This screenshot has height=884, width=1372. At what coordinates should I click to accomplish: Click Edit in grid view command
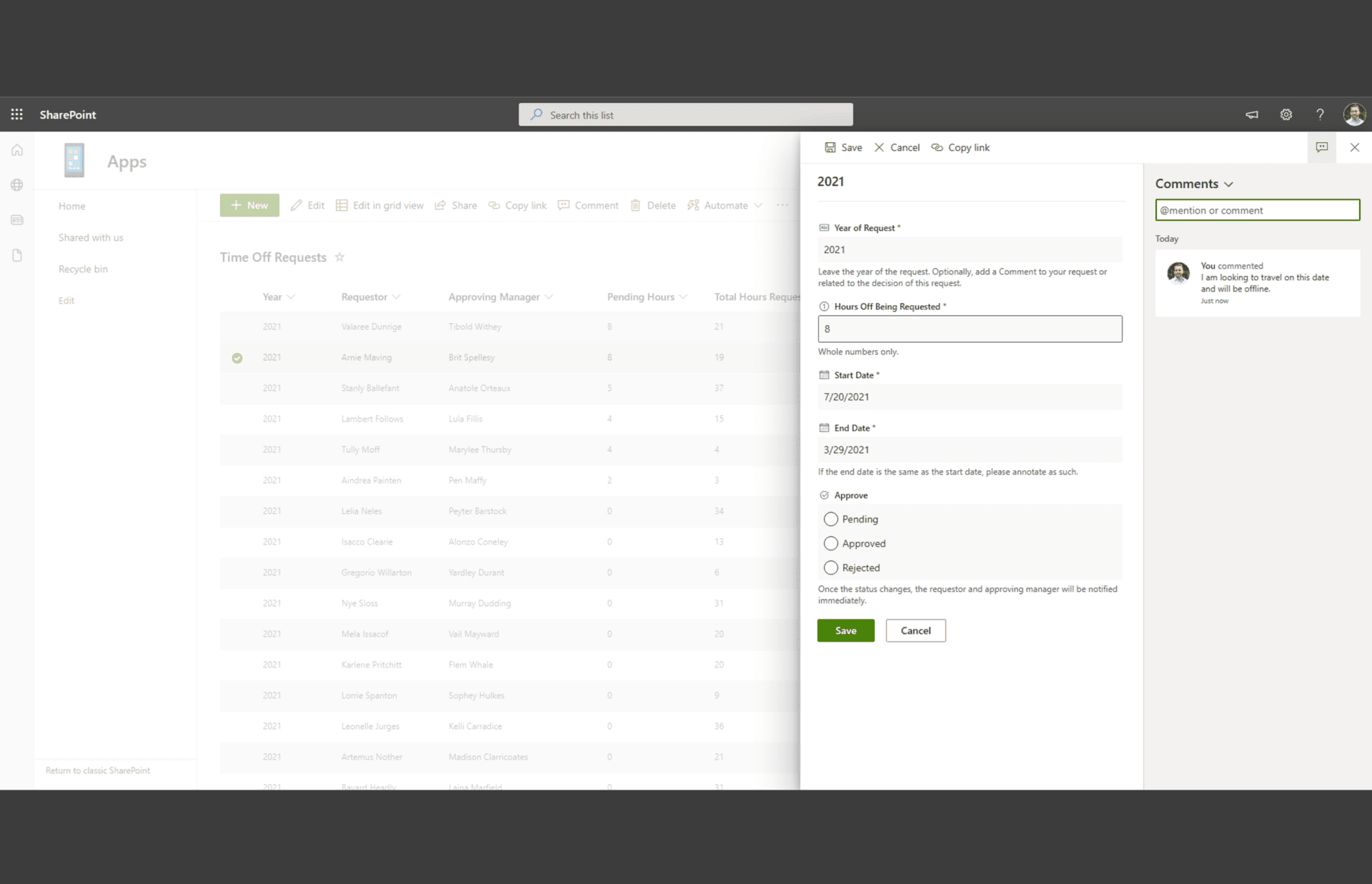(x=379, y=205)
